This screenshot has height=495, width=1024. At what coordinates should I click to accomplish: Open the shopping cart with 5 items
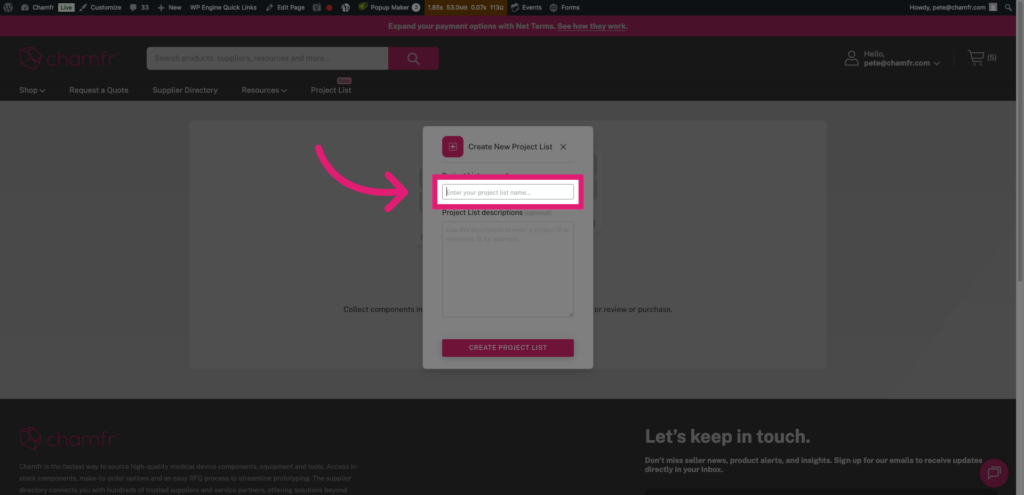(x=982, y=58)
